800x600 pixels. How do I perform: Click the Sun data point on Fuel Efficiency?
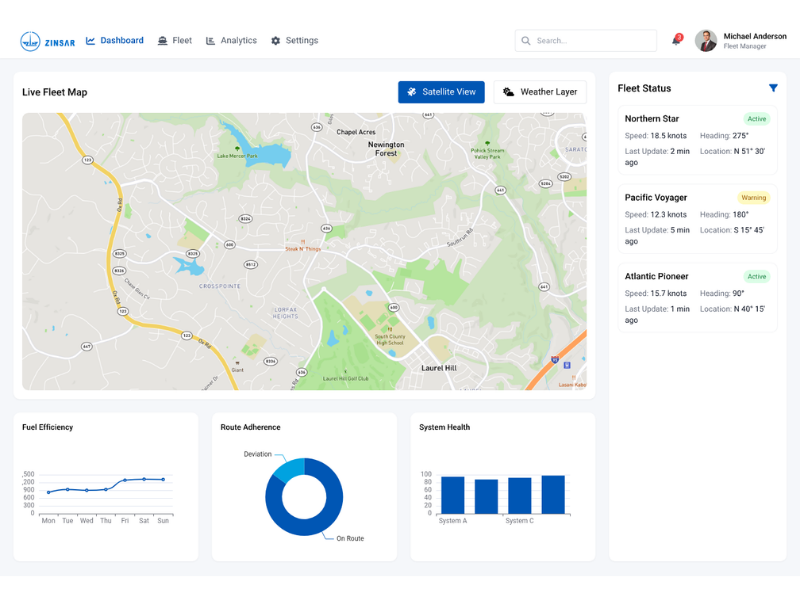(x=163, y=480)
